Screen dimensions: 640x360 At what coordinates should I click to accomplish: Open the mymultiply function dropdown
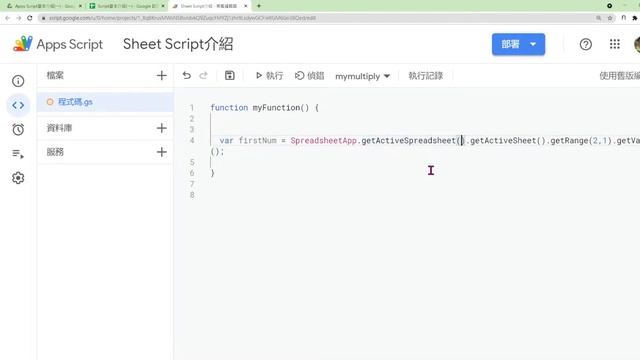(x=362, y=76)
